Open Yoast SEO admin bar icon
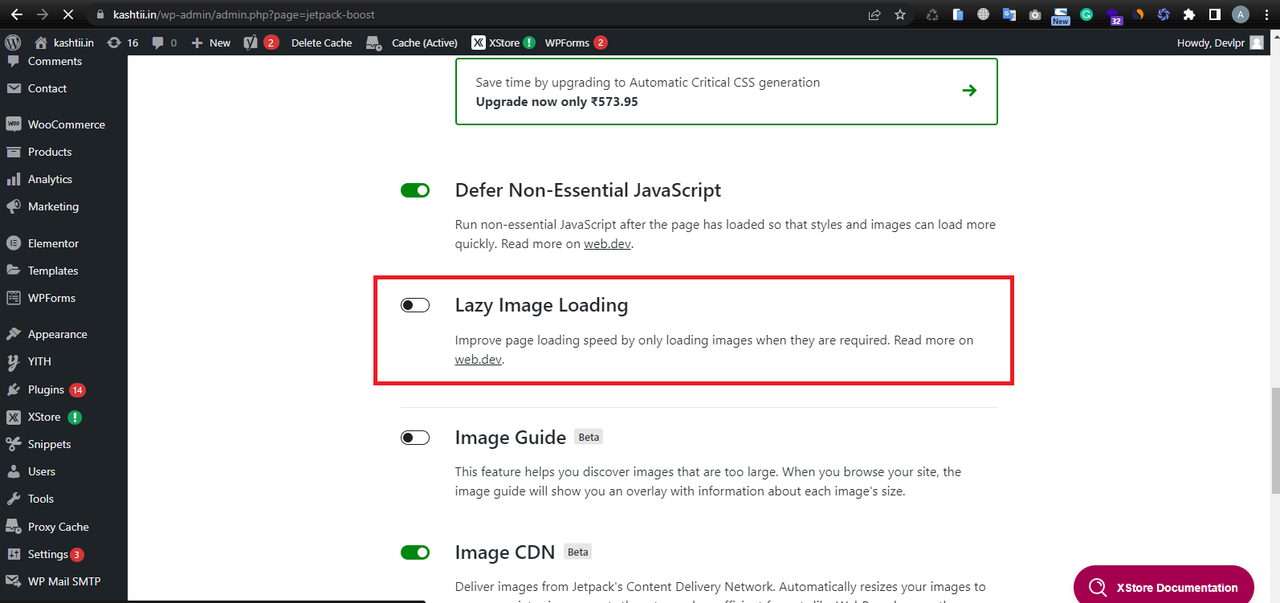This screenshot has height=603, width=1280. coord(260,42)
